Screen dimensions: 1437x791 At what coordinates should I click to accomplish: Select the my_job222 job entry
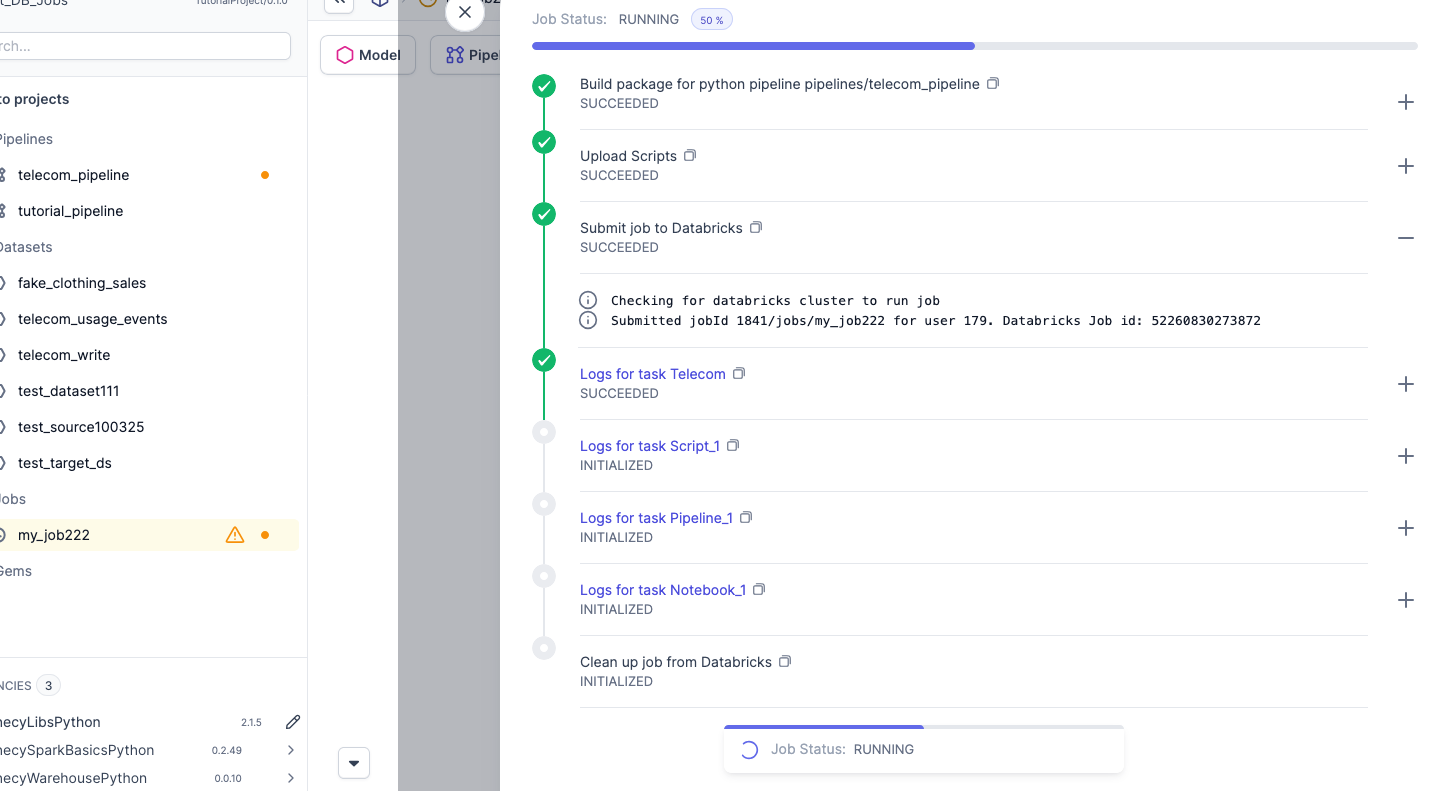tap(54, 534)
